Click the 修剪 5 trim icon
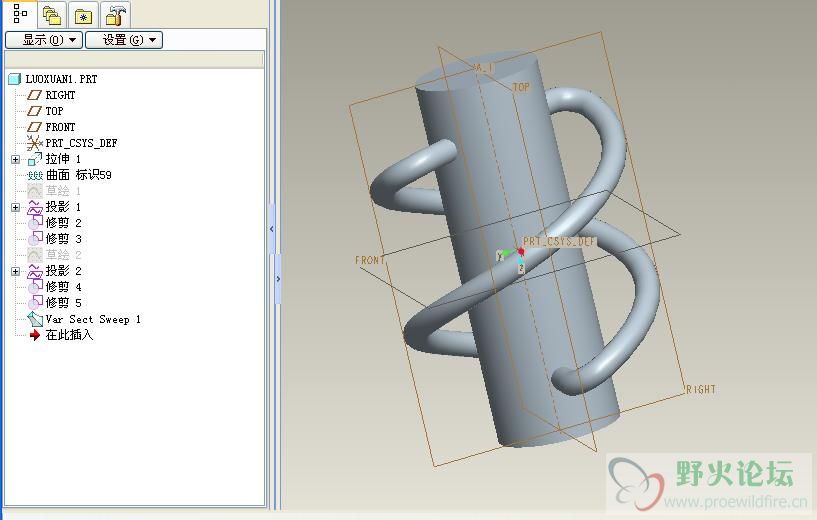817x520 pixels. (35, 303)
